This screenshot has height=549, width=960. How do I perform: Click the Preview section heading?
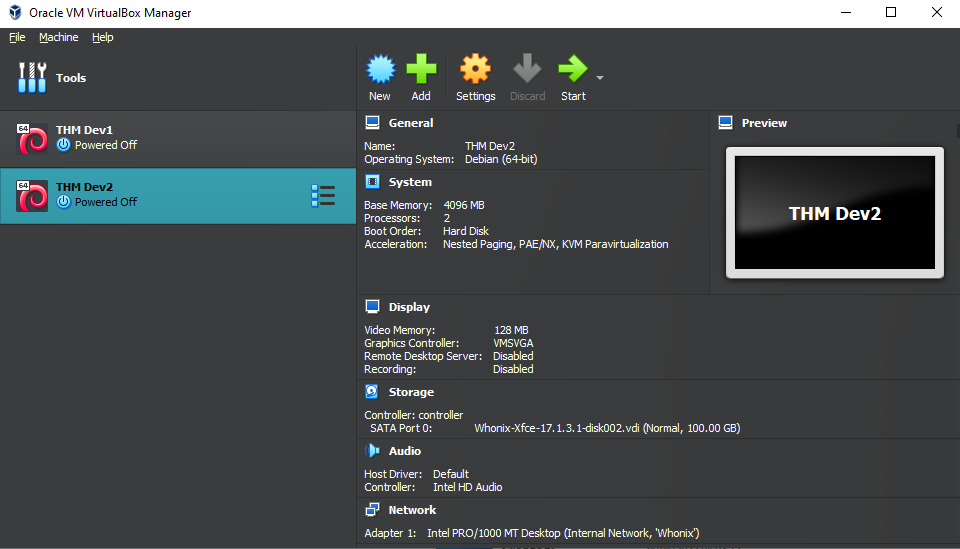[x=764, y=123]
